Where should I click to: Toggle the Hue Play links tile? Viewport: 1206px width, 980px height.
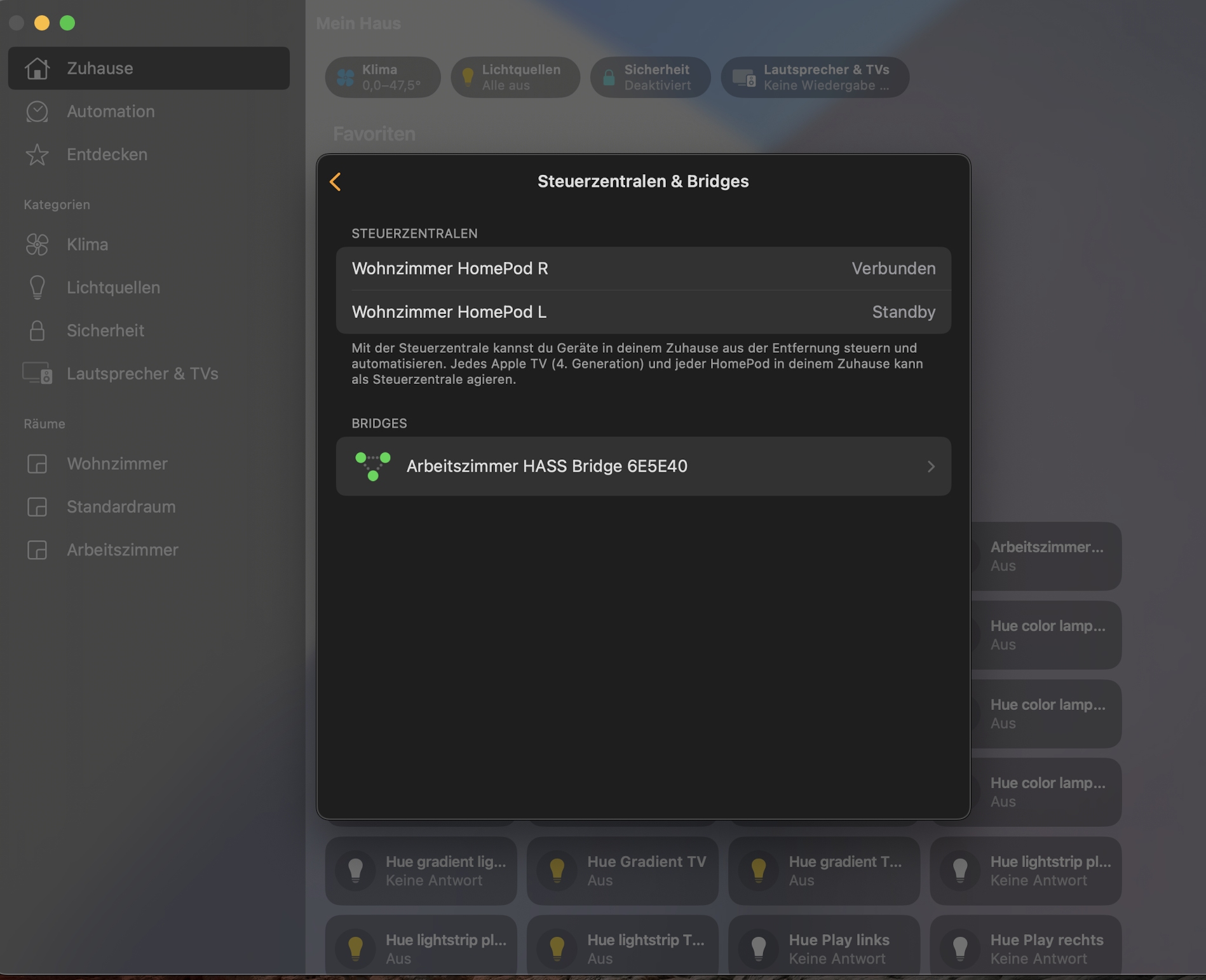(824, 945)
